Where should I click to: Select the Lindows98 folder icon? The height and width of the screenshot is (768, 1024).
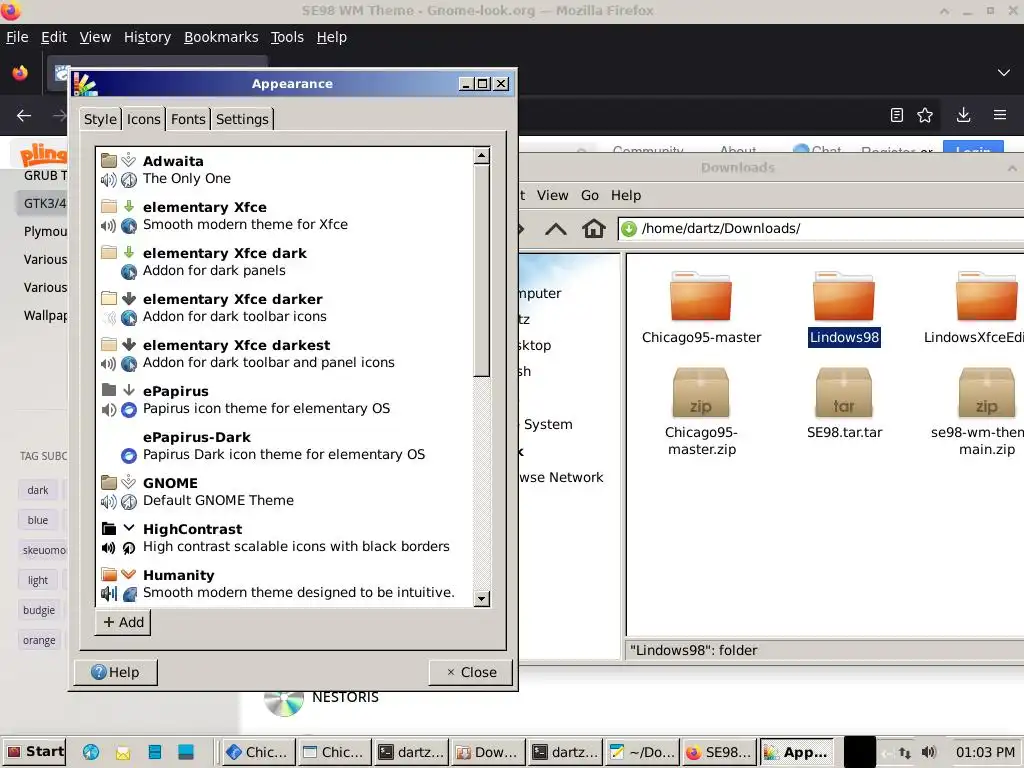point(844,297)
